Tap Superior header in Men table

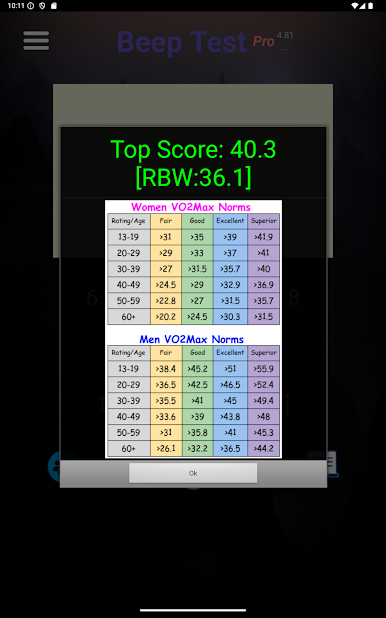(264, 352)
